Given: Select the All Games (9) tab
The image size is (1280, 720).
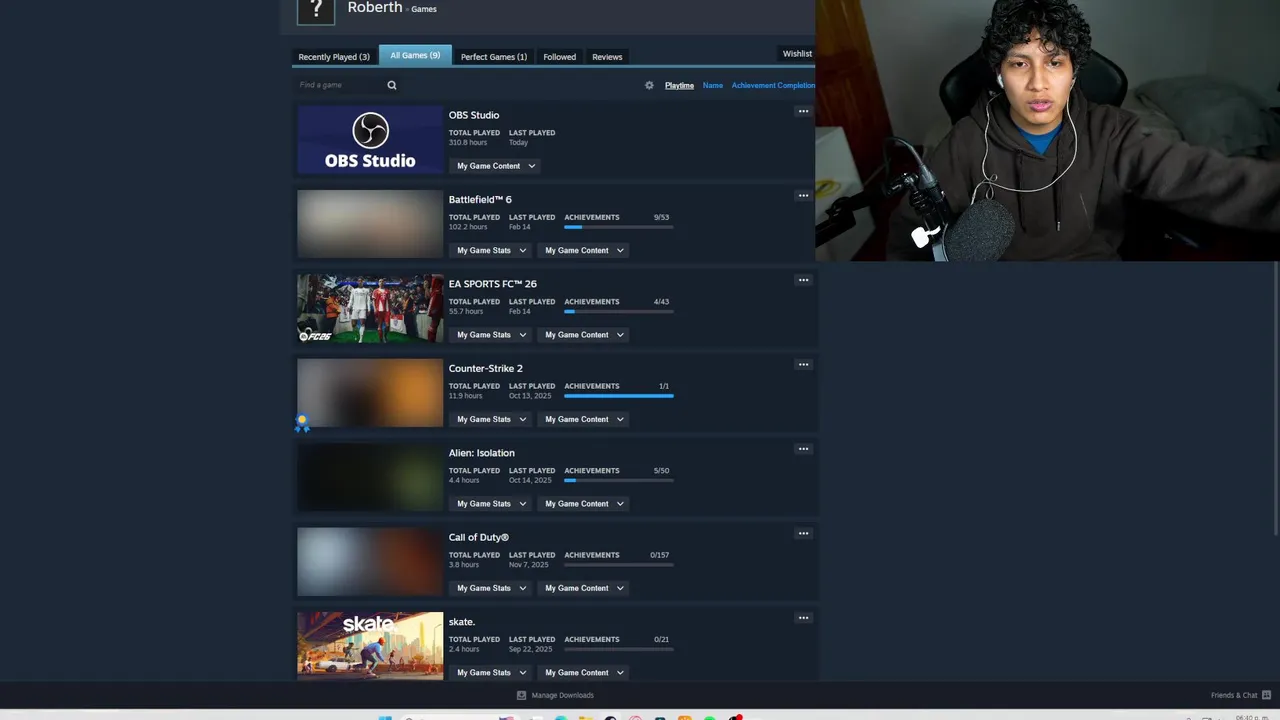Looking at the screenshot, I should 415,56.
